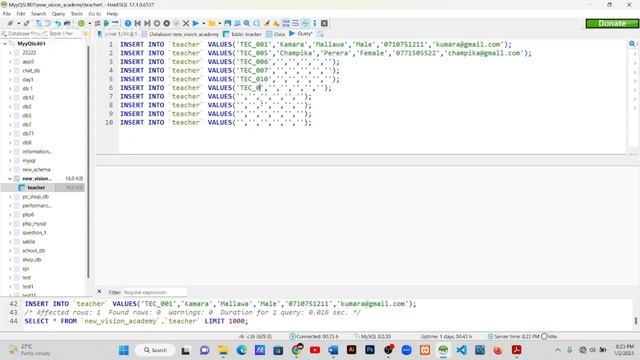Open the blue help toolbar icon
Screen dimensions: 640x360
[x=128, y=23]
